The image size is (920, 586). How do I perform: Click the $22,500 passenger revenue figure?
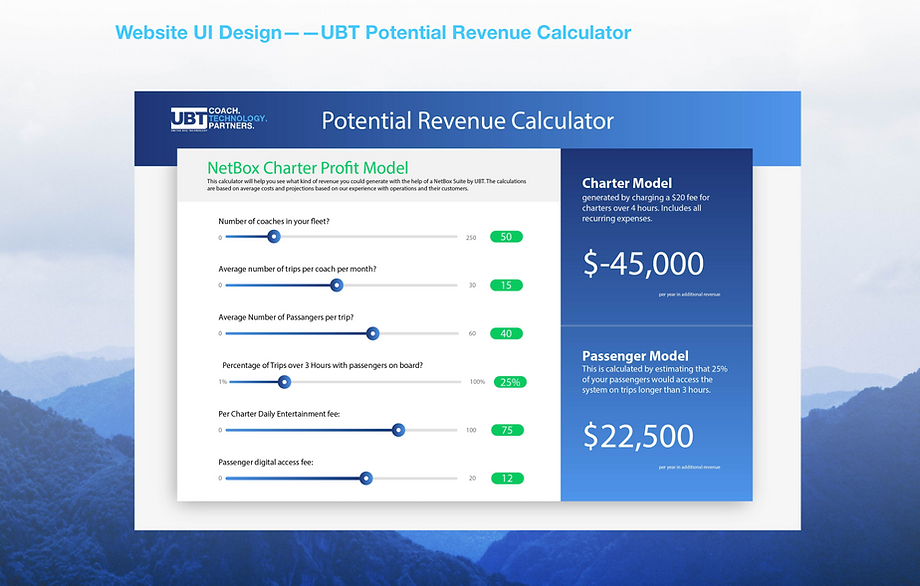point(638,436)
